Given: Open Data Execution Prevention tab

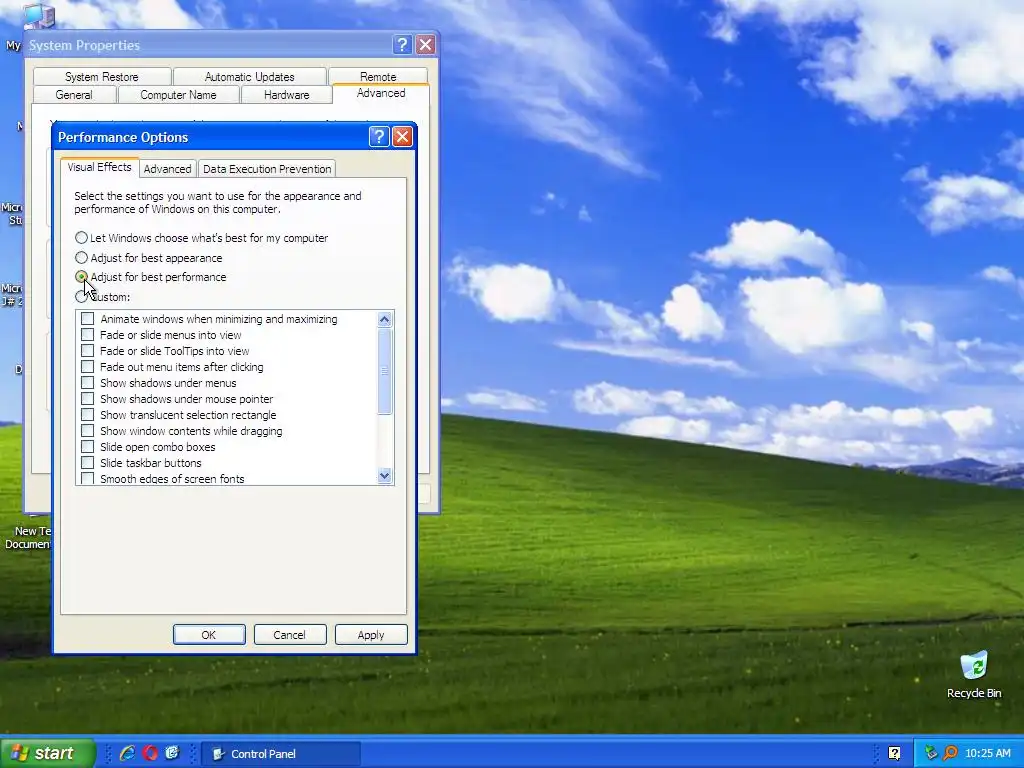Looking at the screenshot, I should pyautogui.click(x=267, y=168).
